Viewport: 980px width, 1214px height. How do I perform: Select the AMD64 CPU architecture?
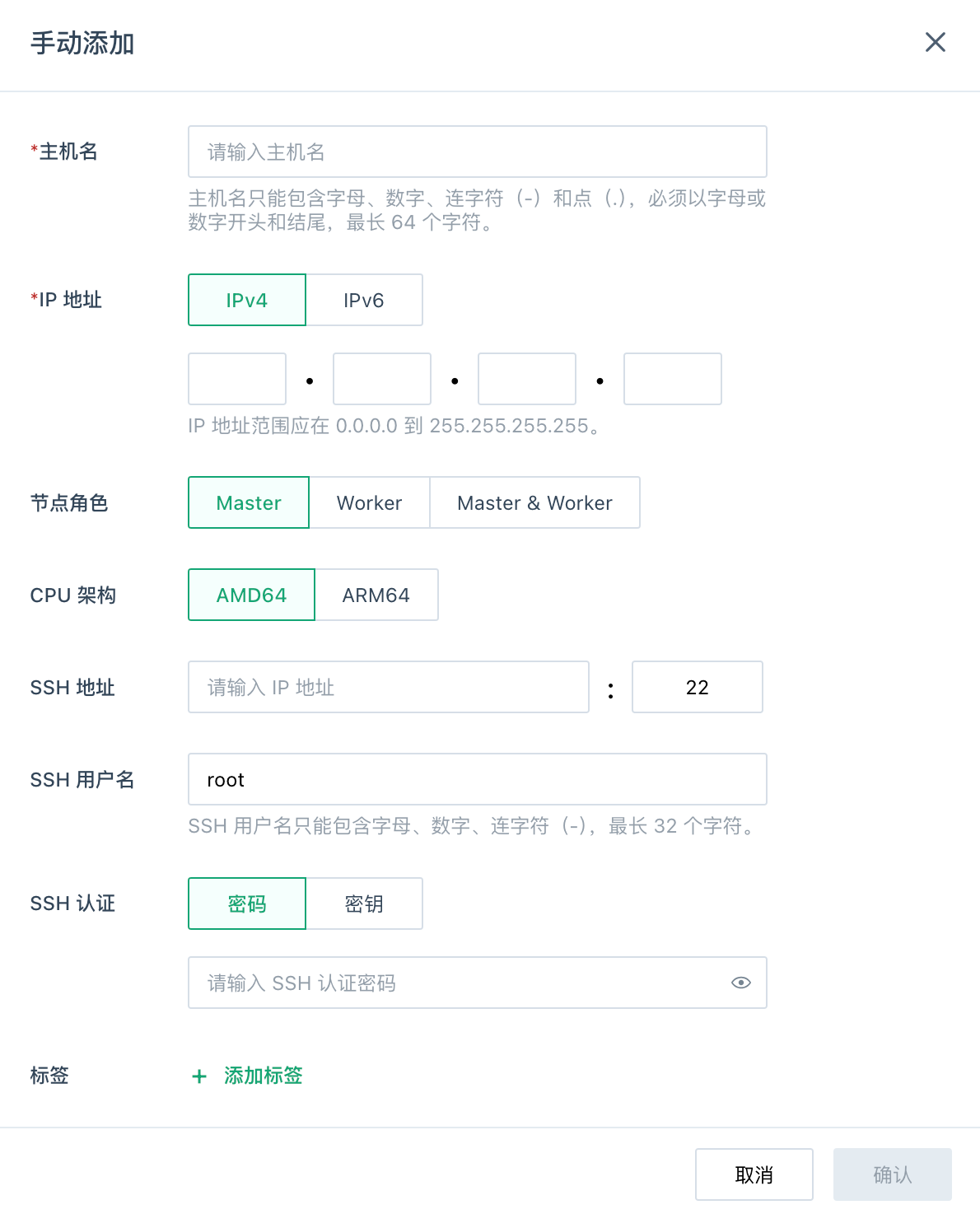click(x=251, y=595)
